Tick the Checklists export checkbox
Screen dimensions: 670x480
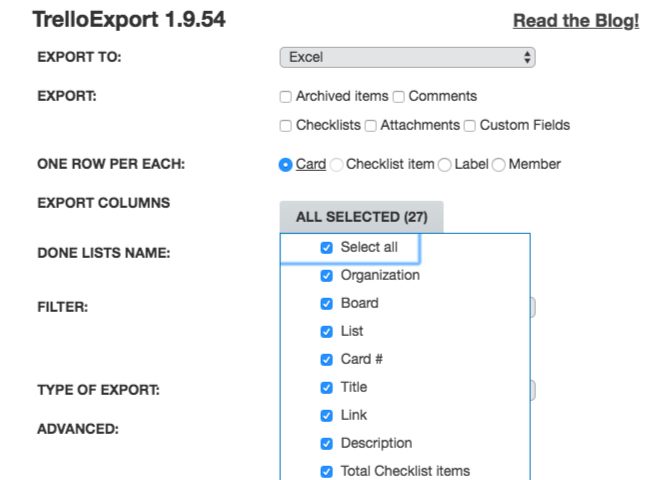[x=285, y=126]
